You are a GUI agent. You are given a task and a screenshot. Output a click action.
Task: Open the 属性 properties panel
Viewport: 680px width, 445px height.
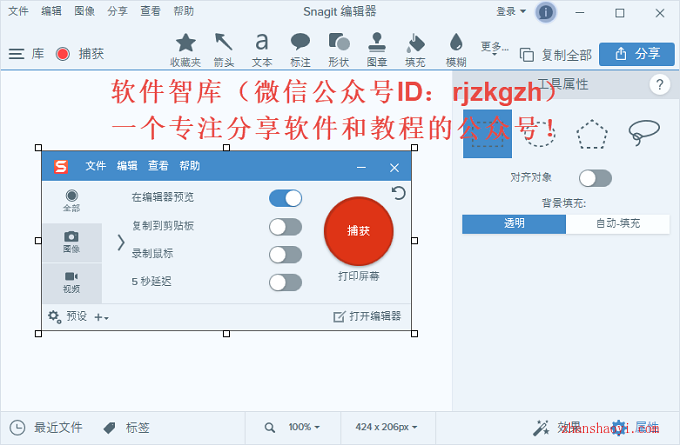coord(634,428)
